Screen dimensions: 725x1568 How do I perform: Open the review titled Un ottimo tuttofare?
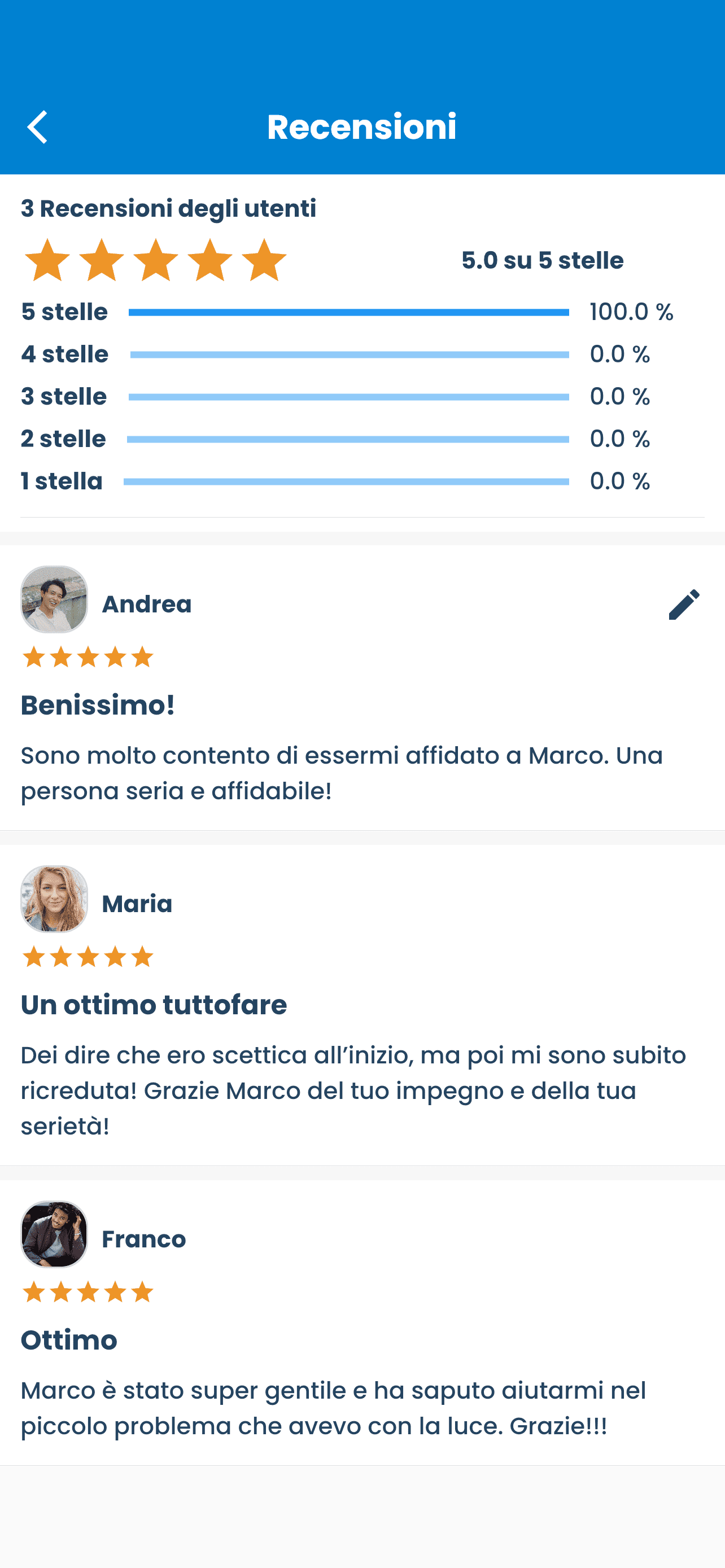[154, 1005]
